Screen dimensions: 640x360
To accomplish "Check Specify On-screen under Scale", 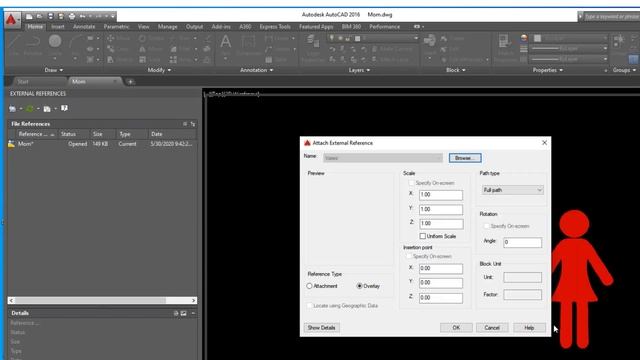I will click(x=411, y=183).
